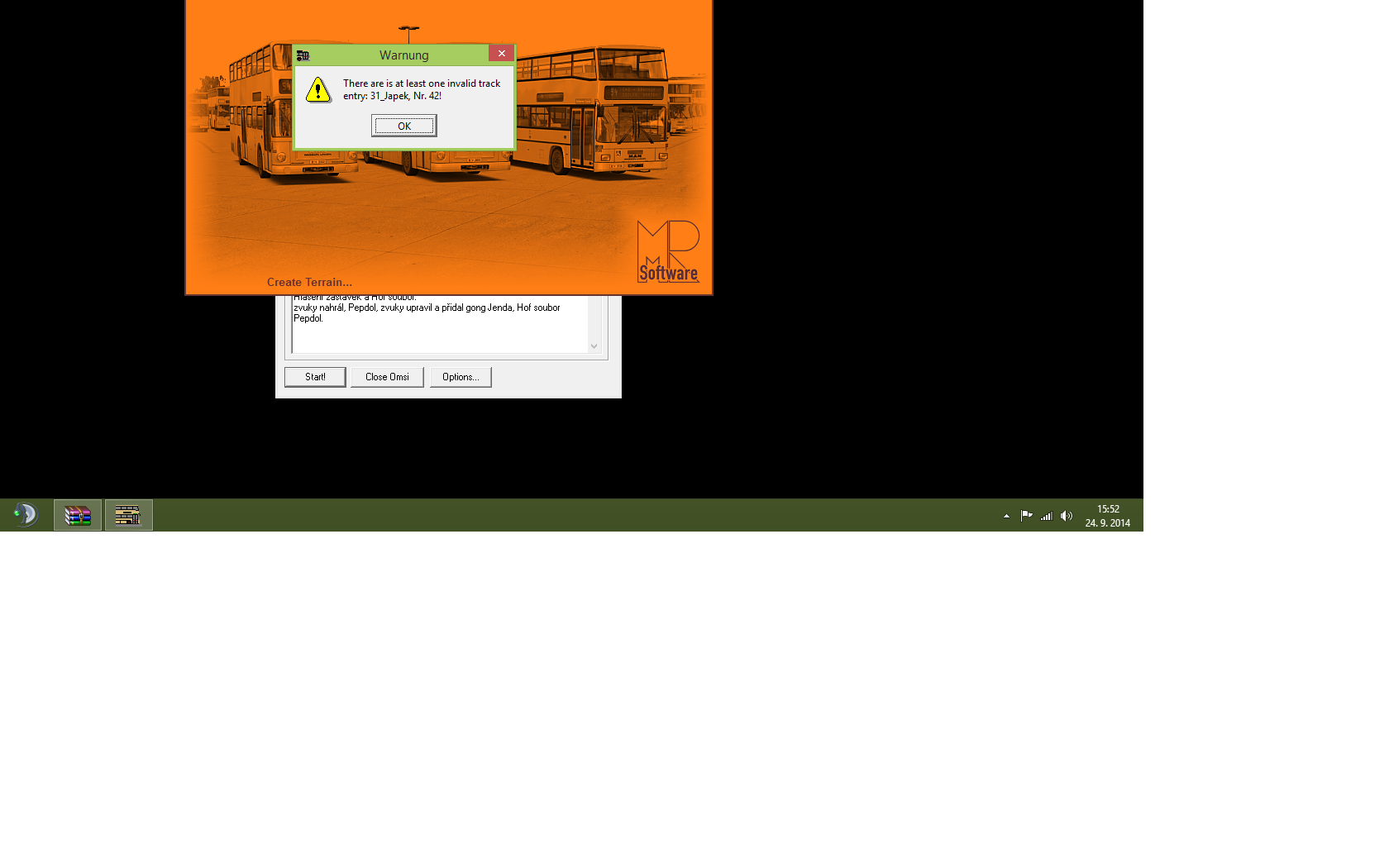Select the OMSI taskbar icon

(x=128, y=515)
